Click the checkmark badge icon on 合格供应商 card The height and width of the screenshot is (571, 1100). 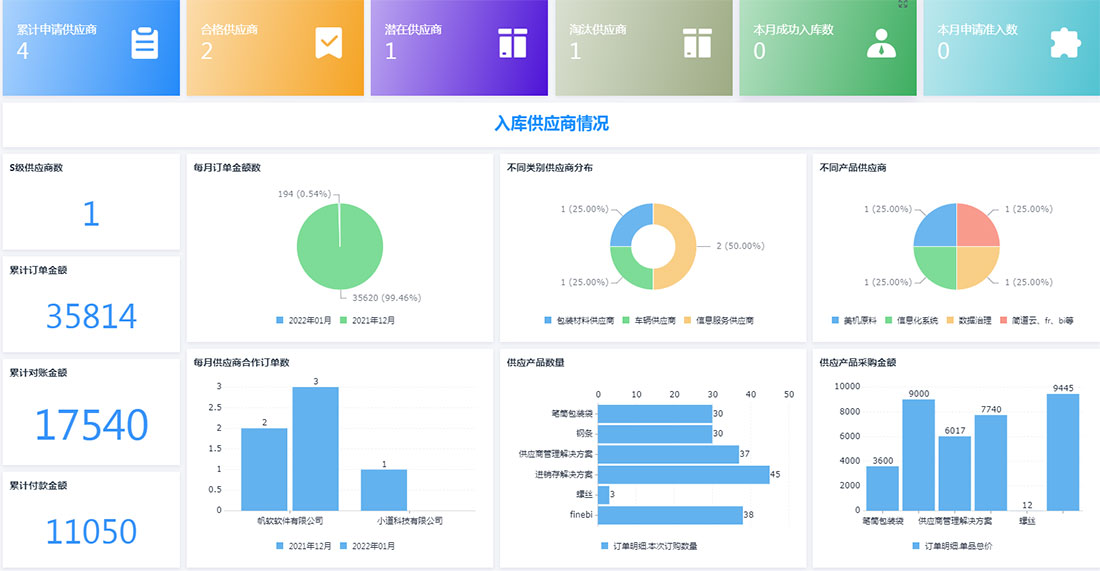(x=329, y=44)
